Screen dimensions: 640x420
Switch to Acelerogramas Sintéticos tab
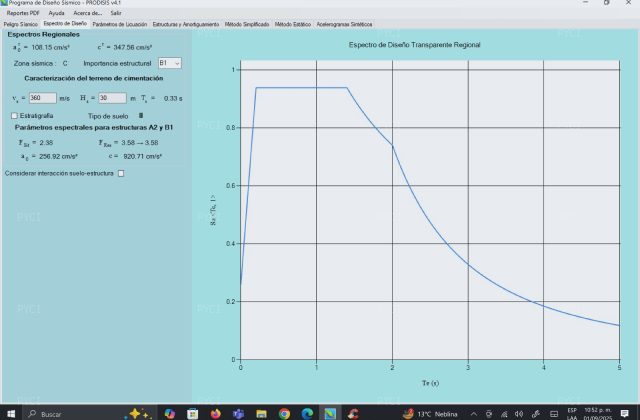coord(344,24)
